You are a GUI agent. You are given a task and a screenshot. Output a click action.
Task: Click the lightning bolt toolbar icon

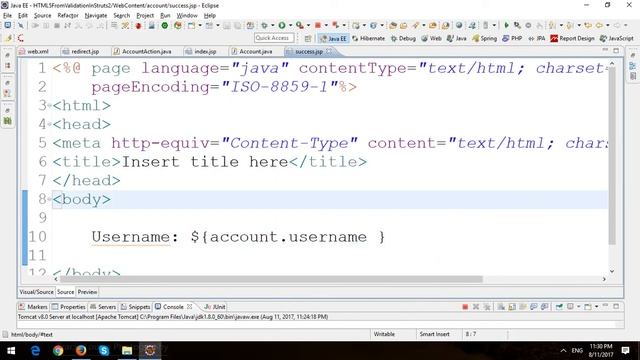[9, 38]
